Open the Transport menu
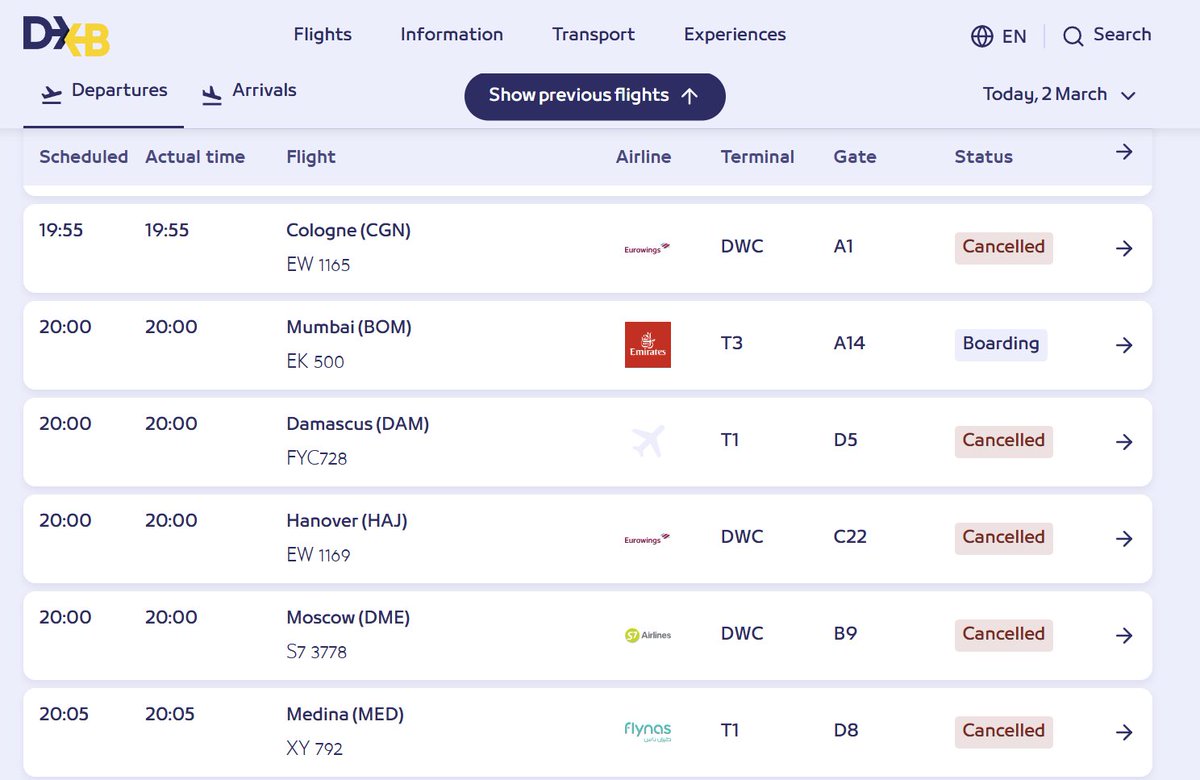 coord(593,35)
